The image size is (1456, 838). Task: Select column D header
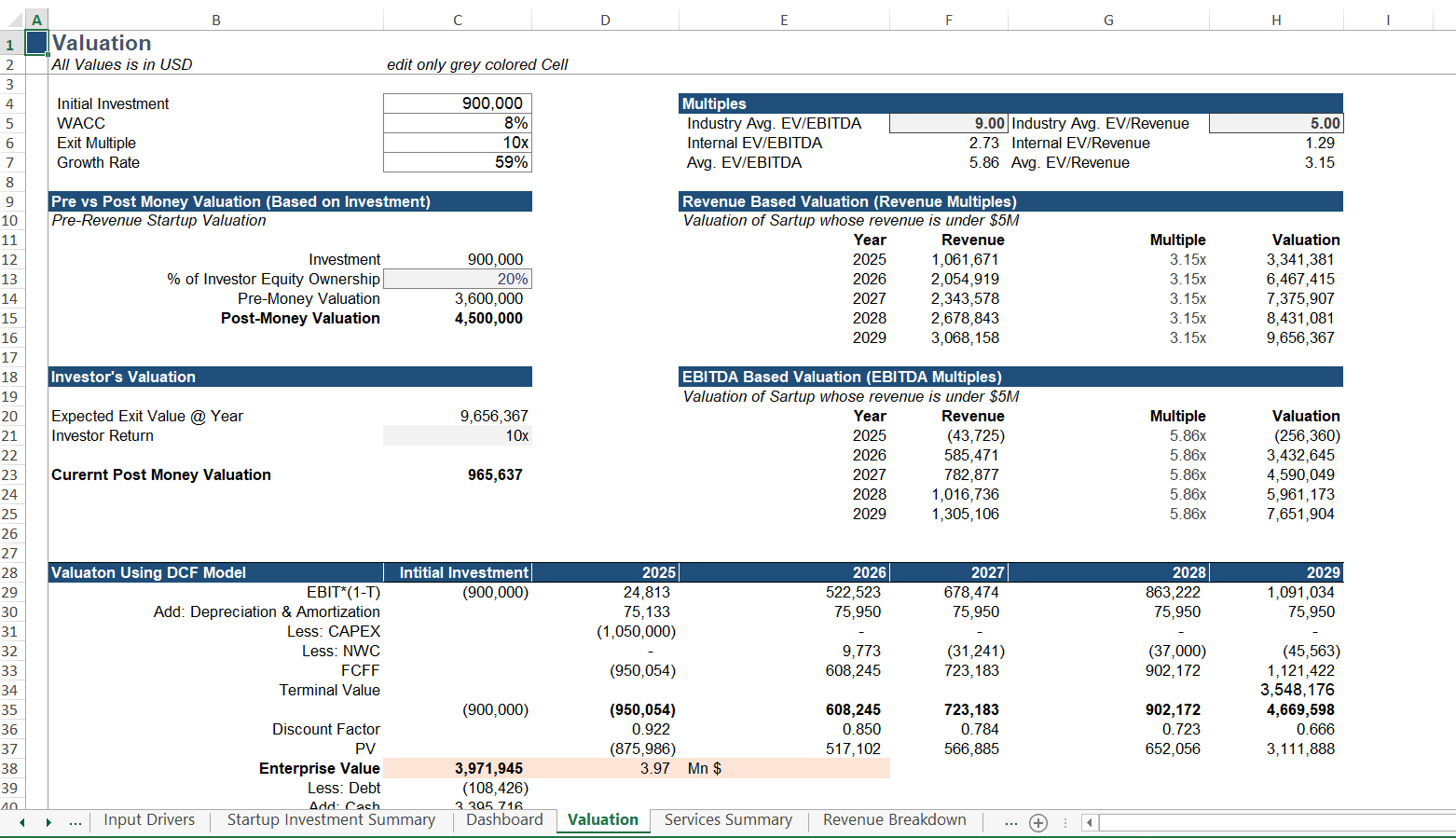point(605,20)
